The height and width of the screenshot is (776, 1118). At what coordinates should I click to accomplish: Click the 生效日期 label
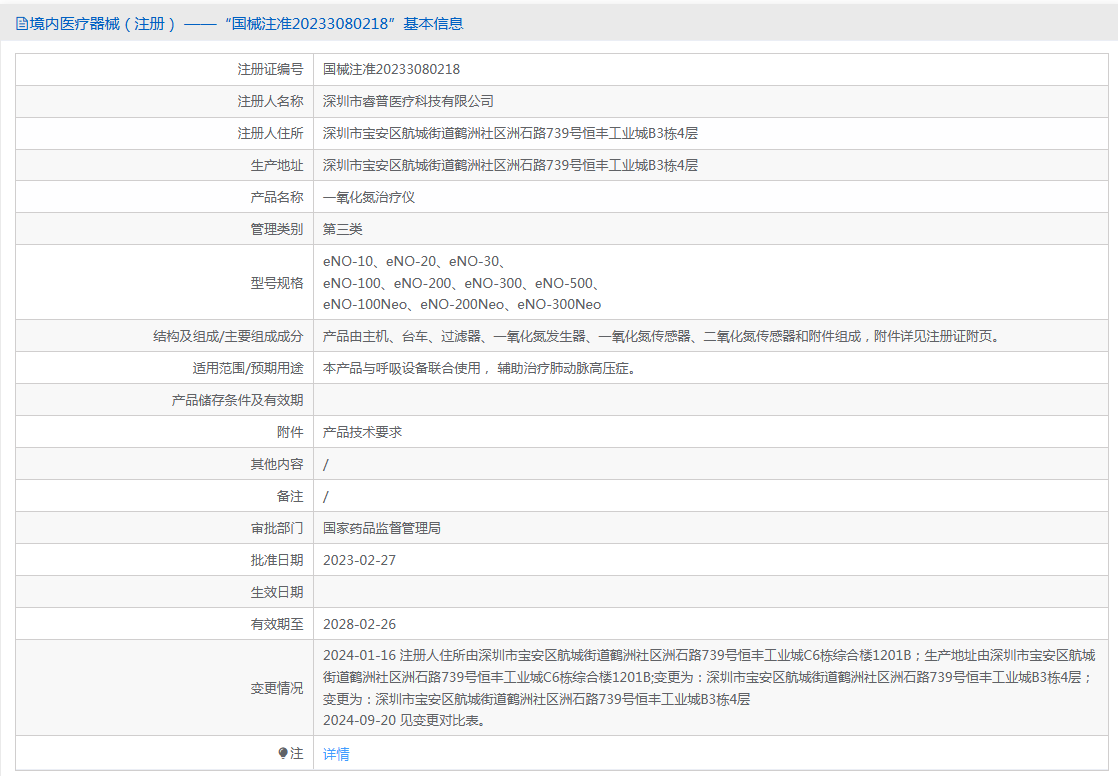[x=277, y=592]
